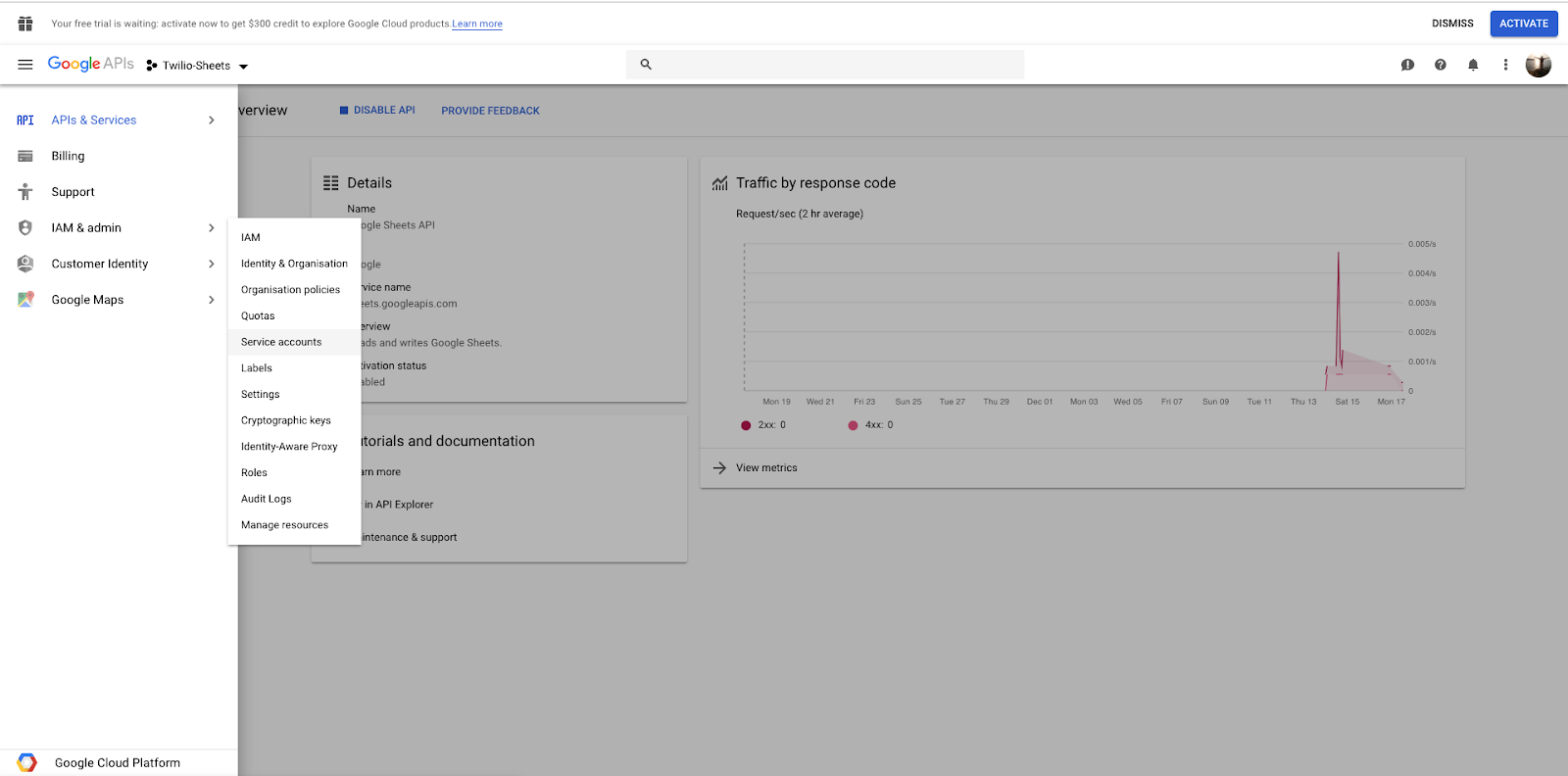The width and height of the screenshot is (1568, 776).
Task: Expand the Google Maps submenu arrow
Action: click(x=212, y=300)
